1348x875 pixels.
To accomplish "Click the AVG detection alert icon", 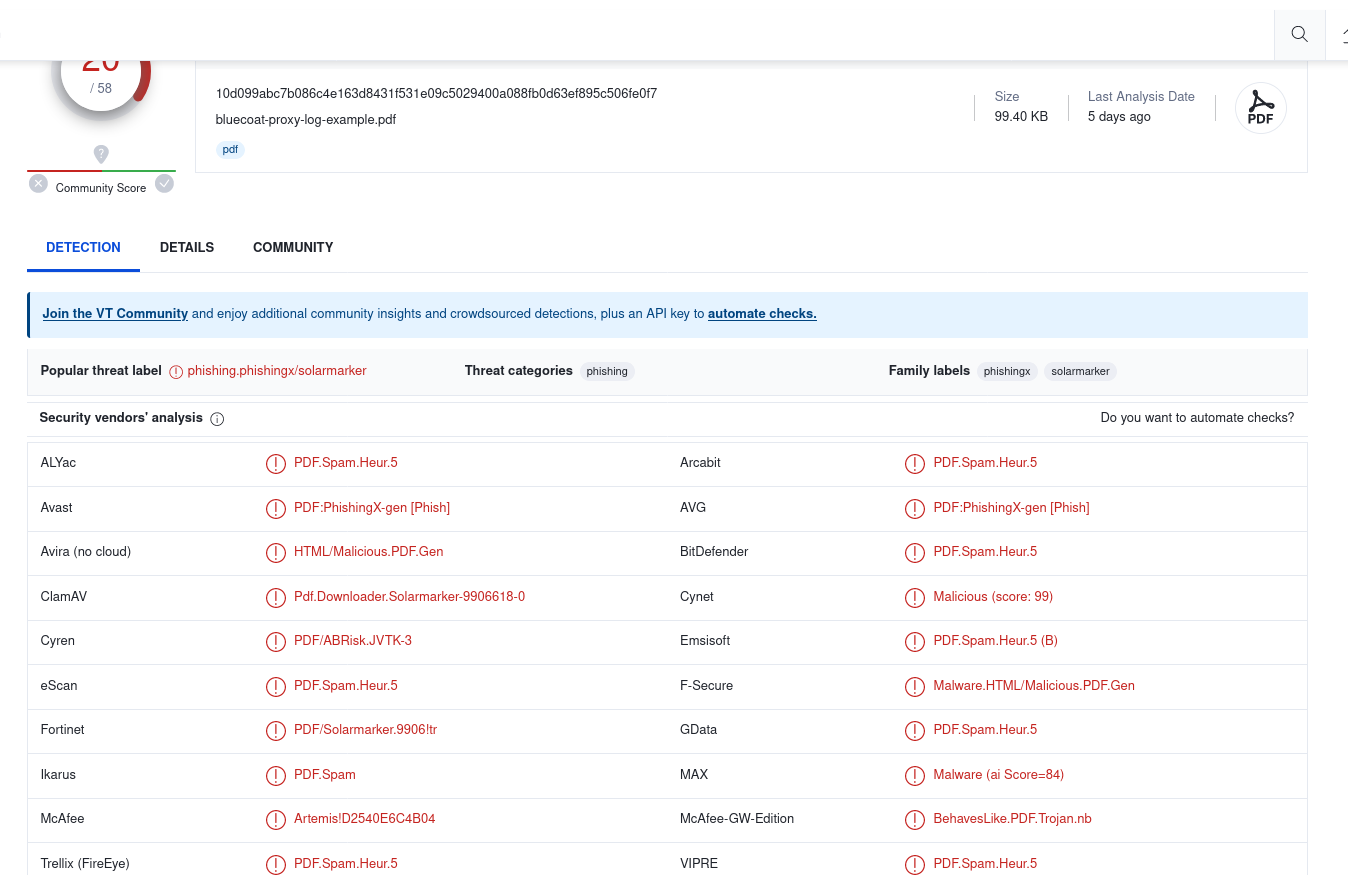I will 914,508.
